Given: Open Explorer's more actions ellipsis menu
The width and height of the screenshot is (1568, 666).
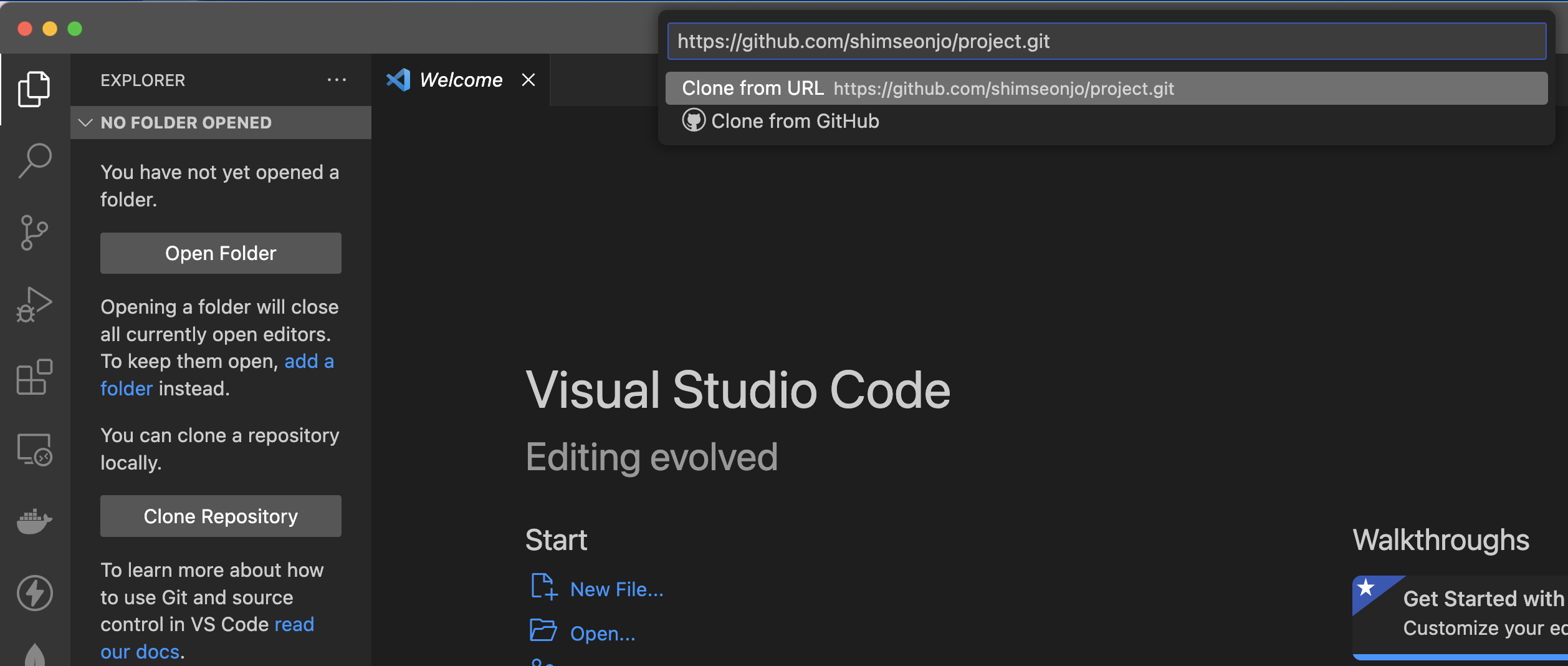Looking at the screenshot, I should coord(337,80).
